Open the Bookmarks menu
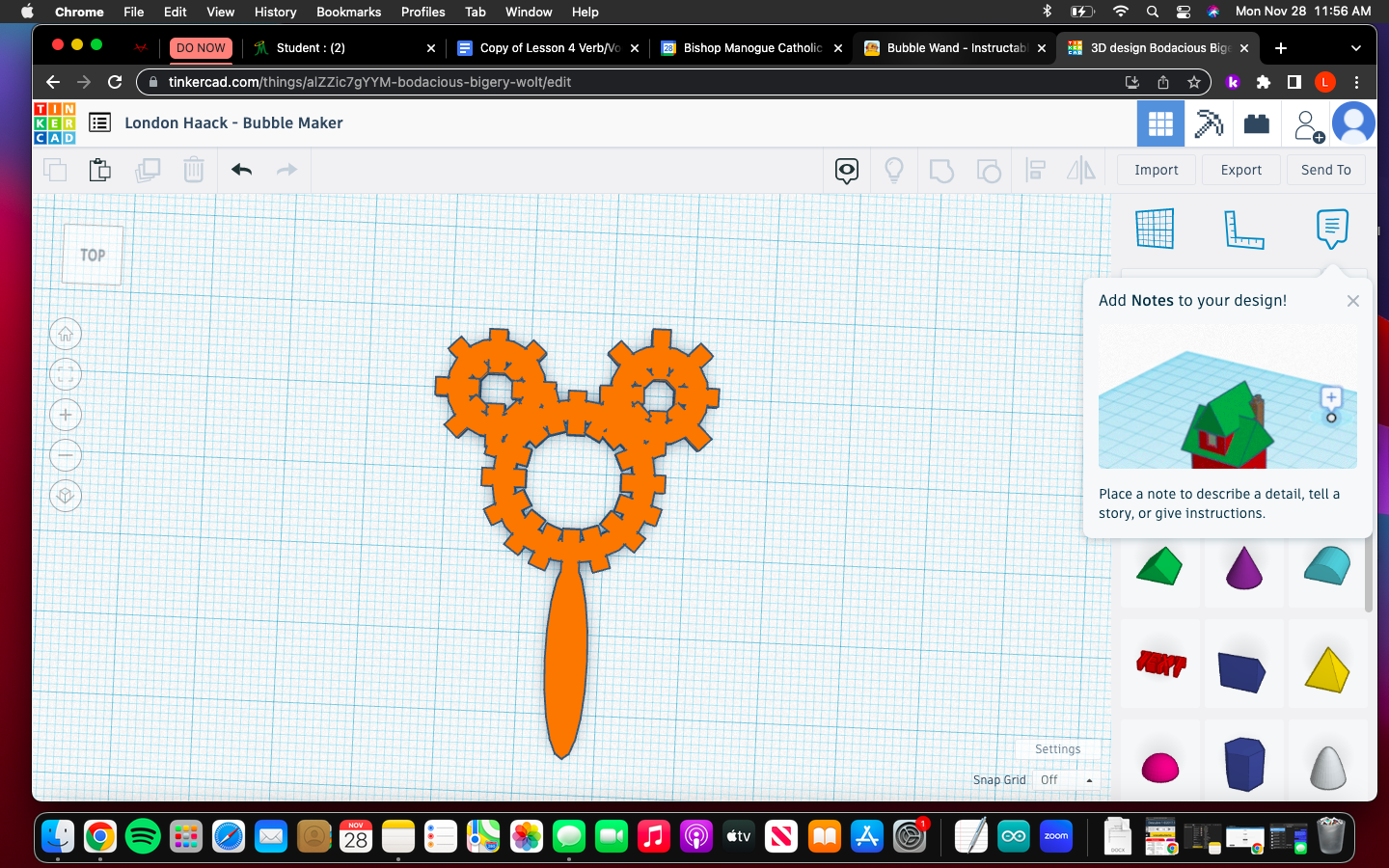 (348, 12)
